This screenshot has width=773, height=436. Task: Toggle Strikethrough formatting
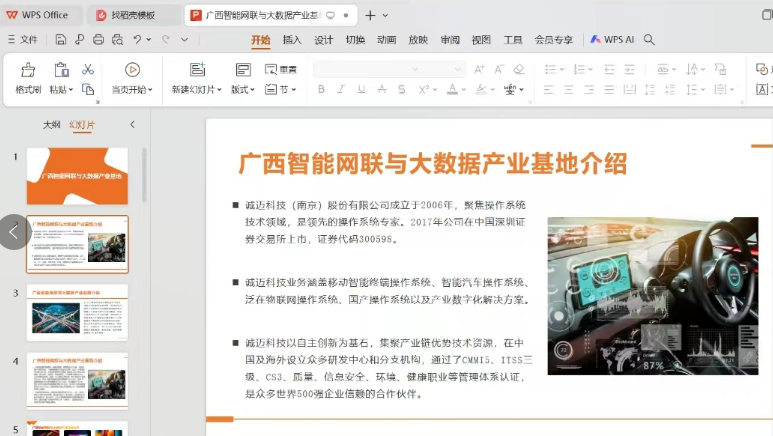coord(382,89)
